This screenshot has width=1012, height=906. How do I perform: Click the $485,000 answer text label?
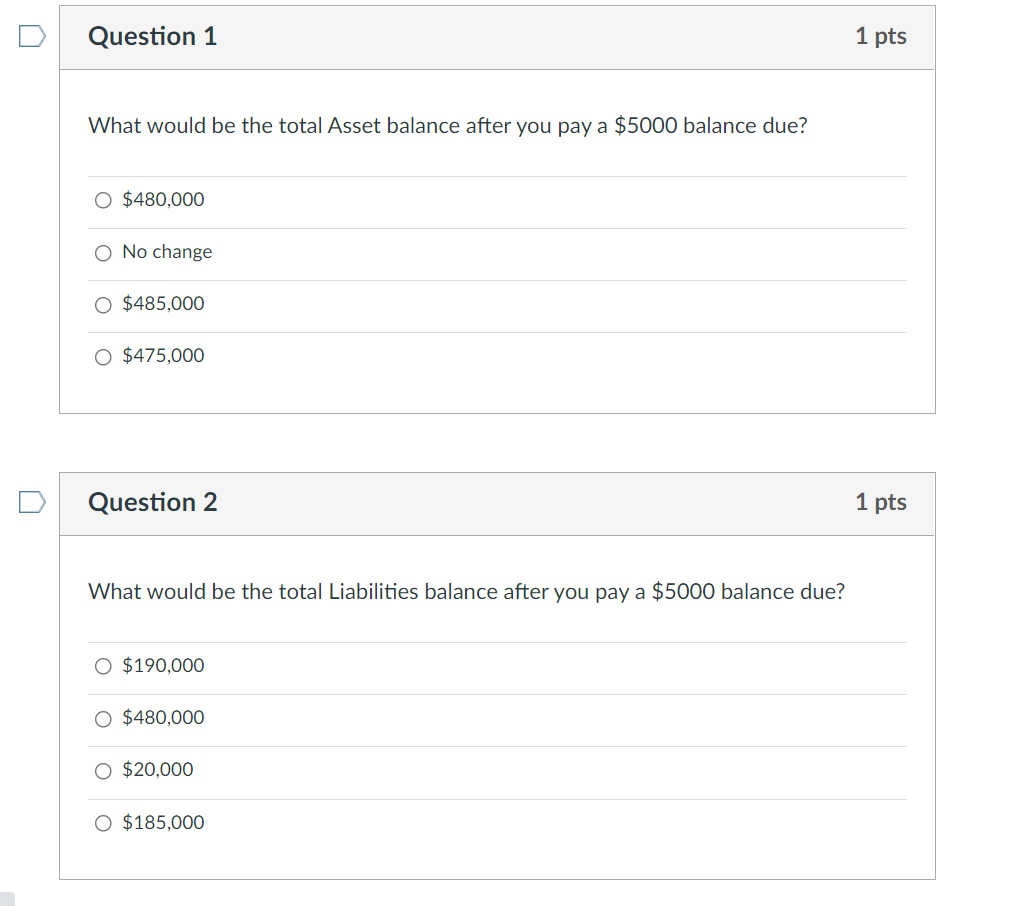coord(163,303)
